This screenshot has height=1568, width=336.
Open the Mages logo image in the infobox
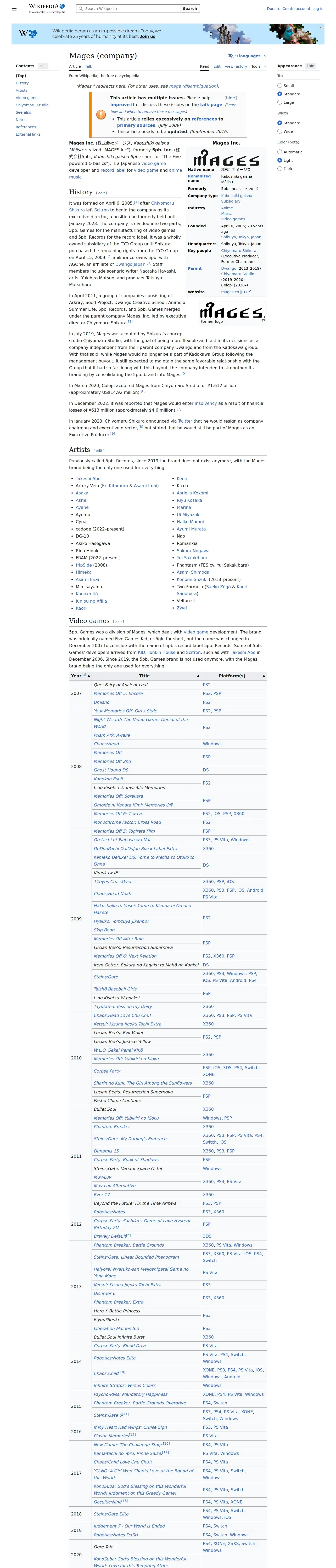point(226,158)
